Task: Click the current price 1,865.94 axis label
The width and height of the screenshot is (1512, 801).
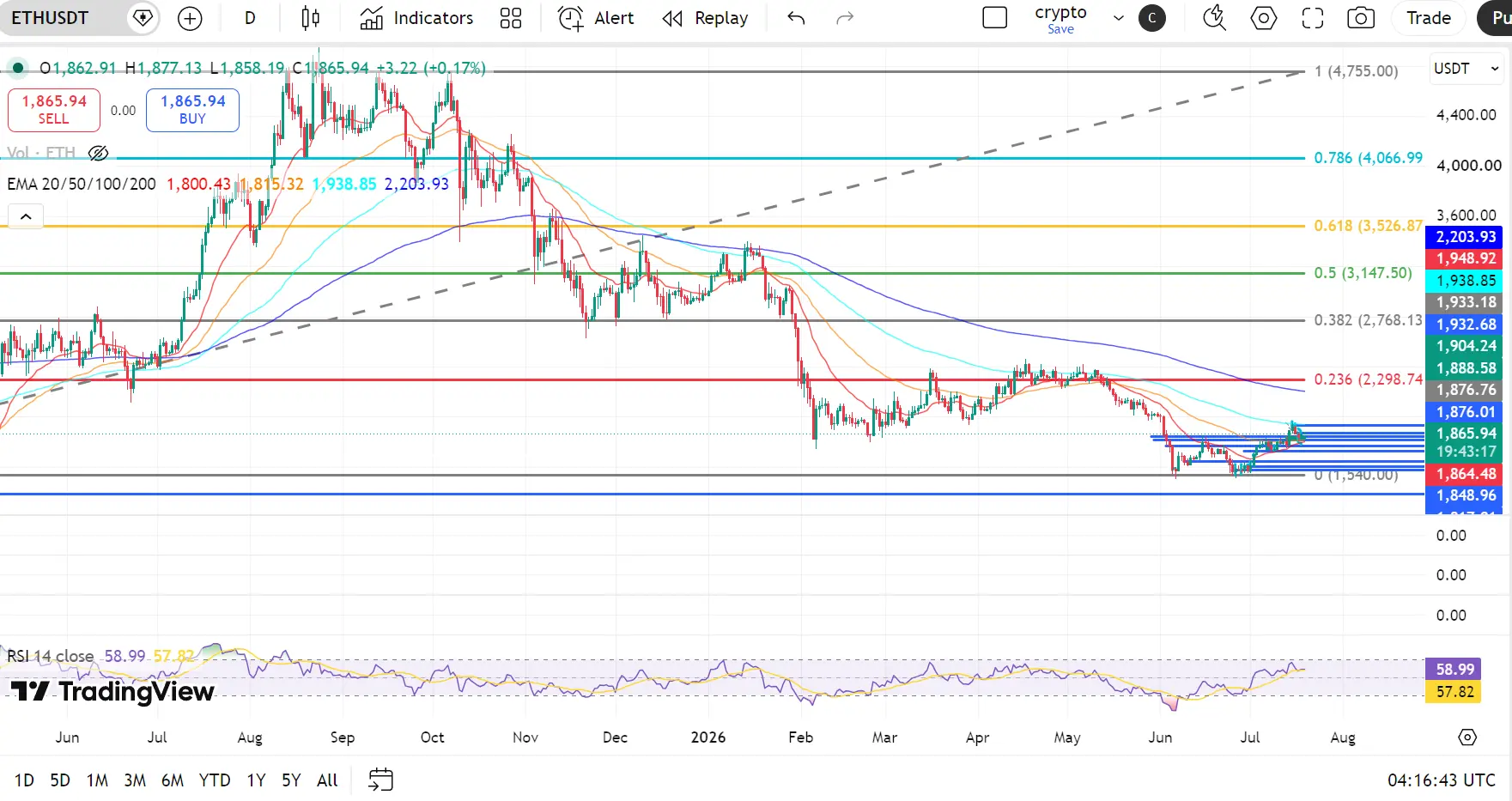Action: pos(1464,434)
